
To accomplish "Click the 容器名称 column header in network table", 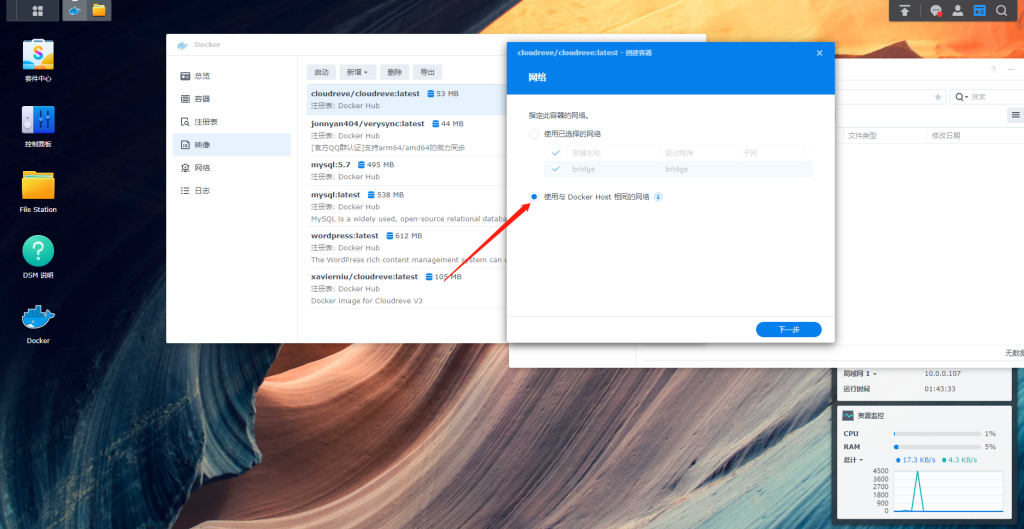I will coord(586,153).
